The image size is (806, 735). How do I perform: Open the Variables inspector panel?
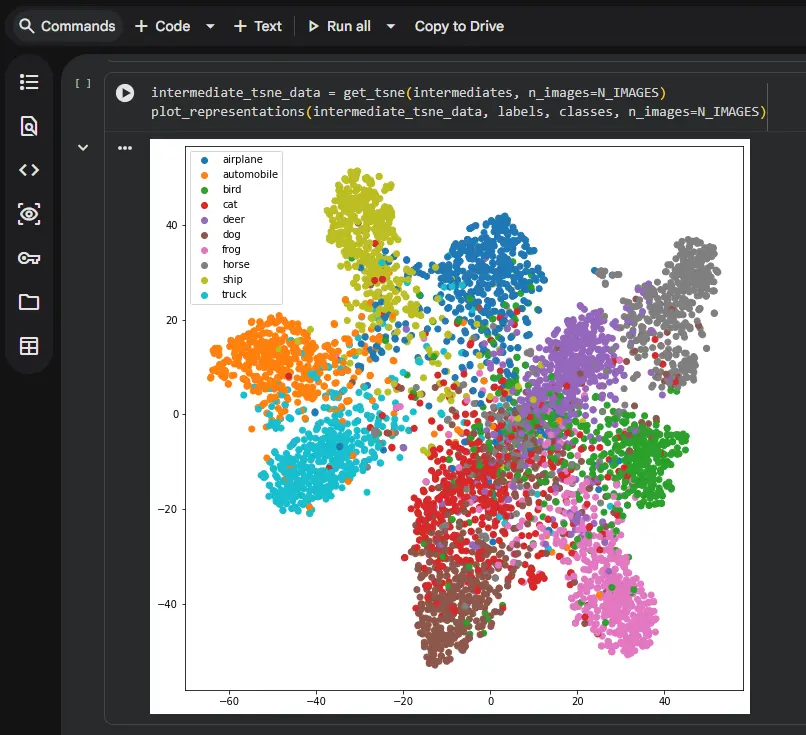coord(29,214)
